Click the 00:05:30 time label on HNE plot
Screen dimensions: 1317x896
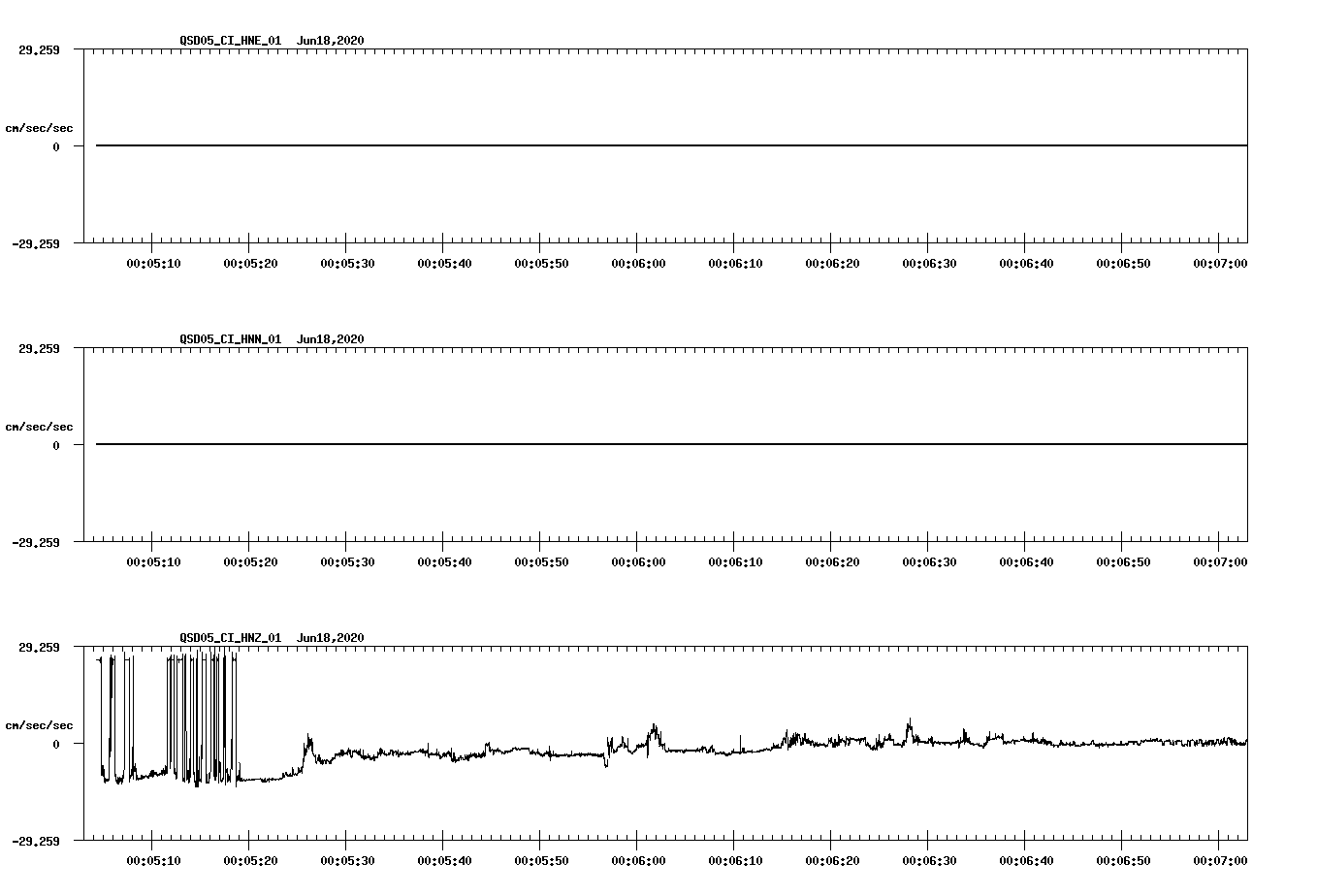(x=347, y=264)
